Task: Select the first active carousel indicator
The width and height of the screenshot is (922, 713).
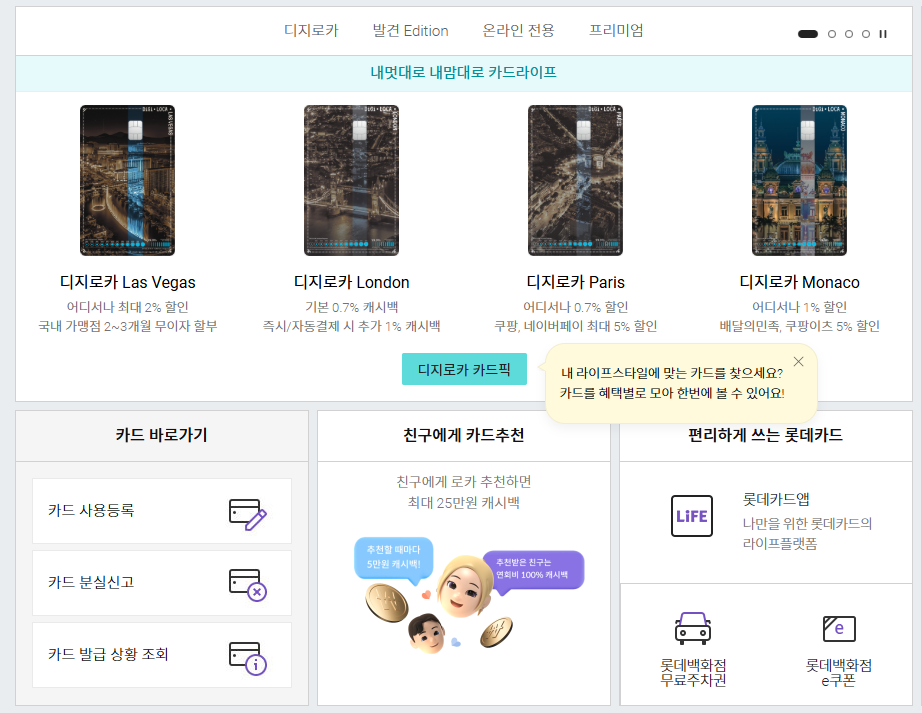Action: (807, 34)
